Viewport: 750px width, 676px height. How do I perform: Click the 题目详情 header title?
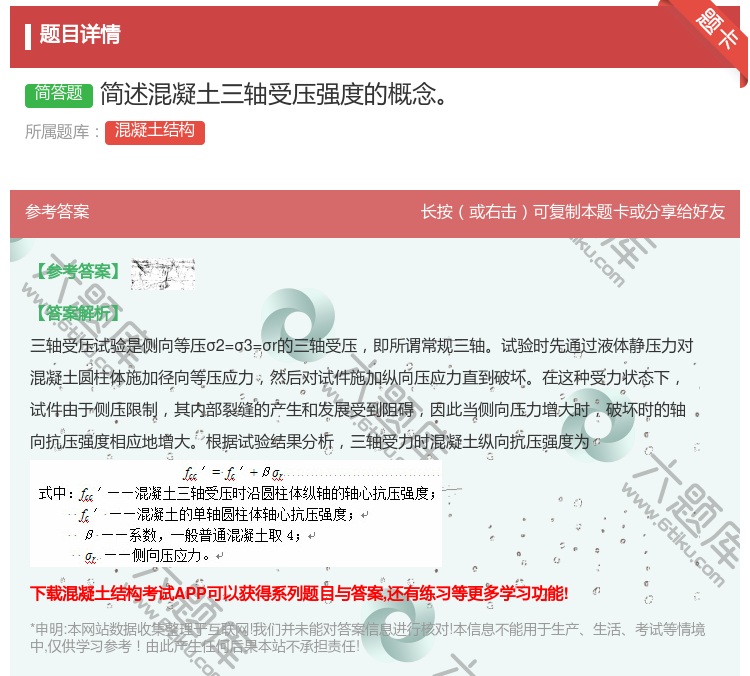click(x=80, y=34)
